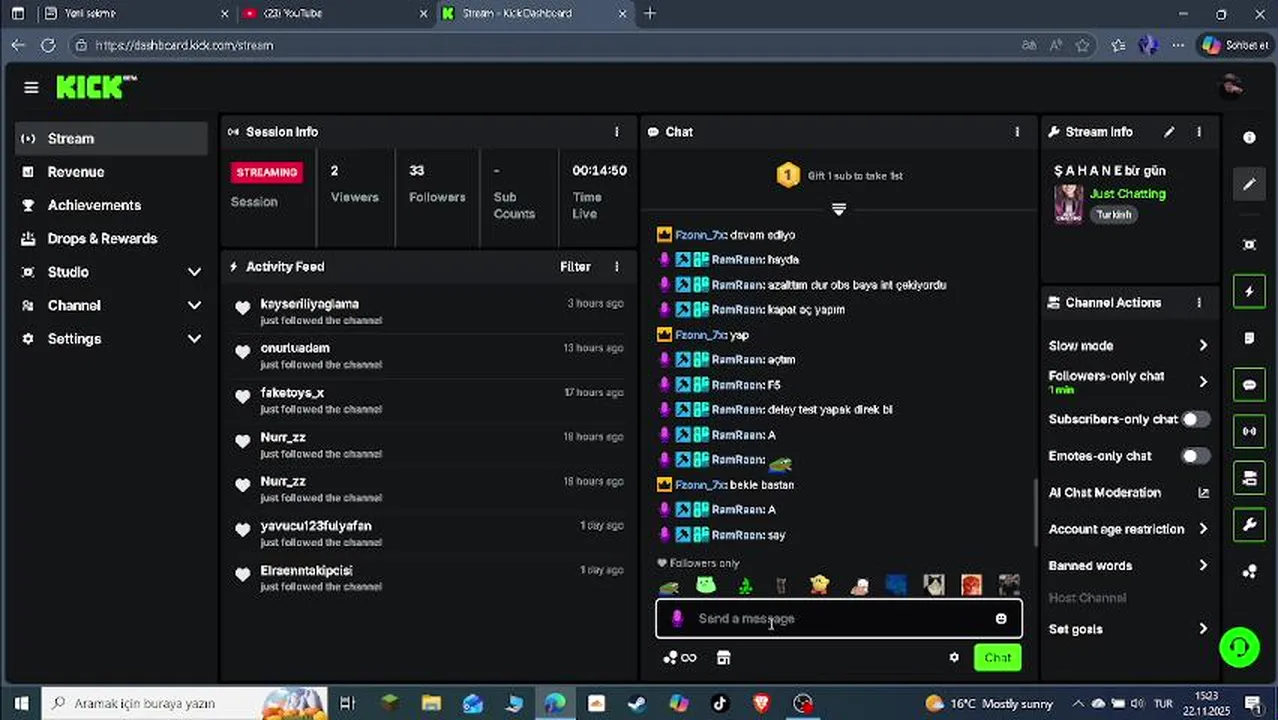Click the stream category thumbnail image
Screen dimensions: 1278x720
pyautogui.click(x=1068, y=203)
